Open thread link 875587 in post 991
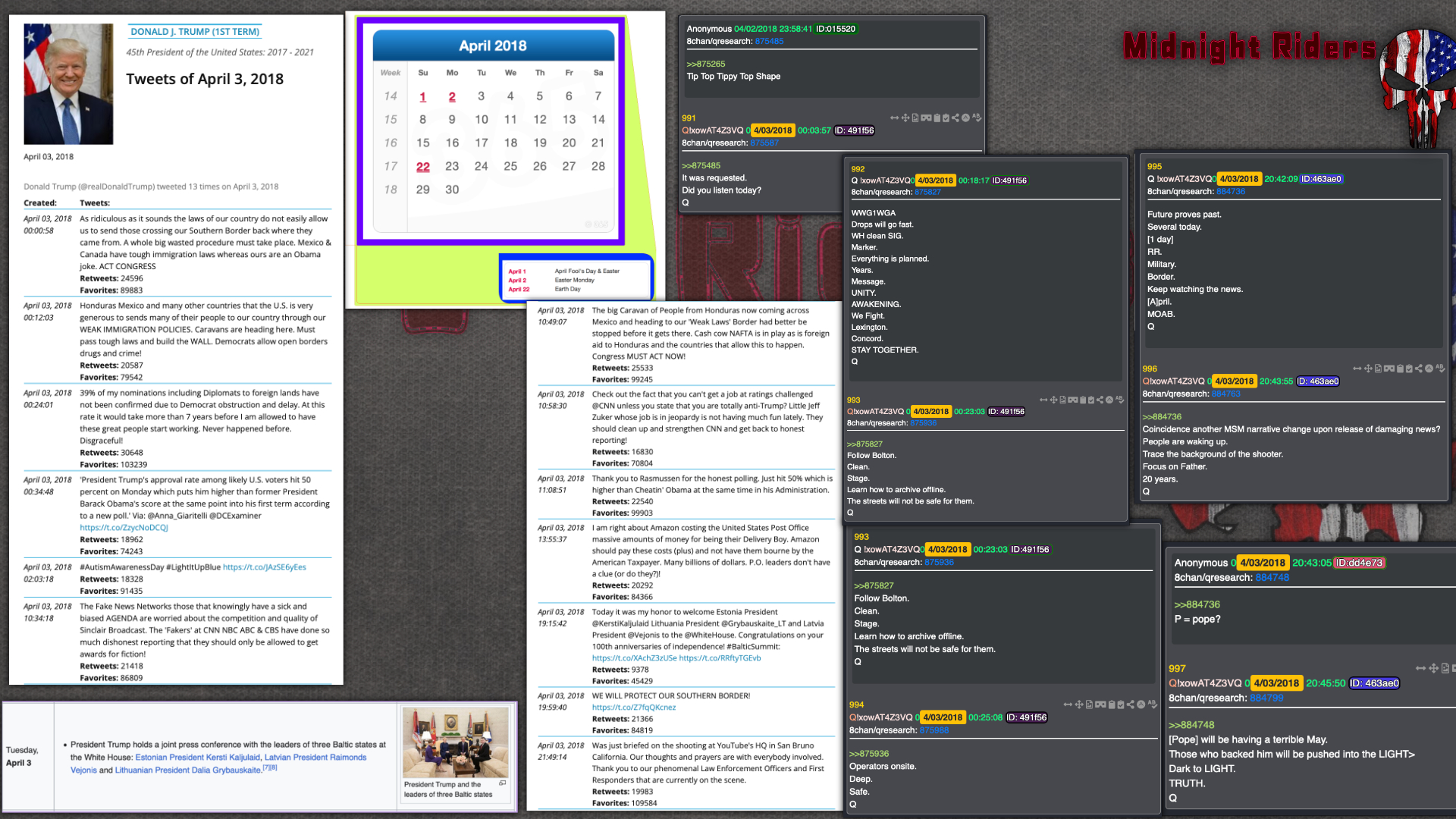Viewport: 1456px width, 819px height. click(764, 143)
